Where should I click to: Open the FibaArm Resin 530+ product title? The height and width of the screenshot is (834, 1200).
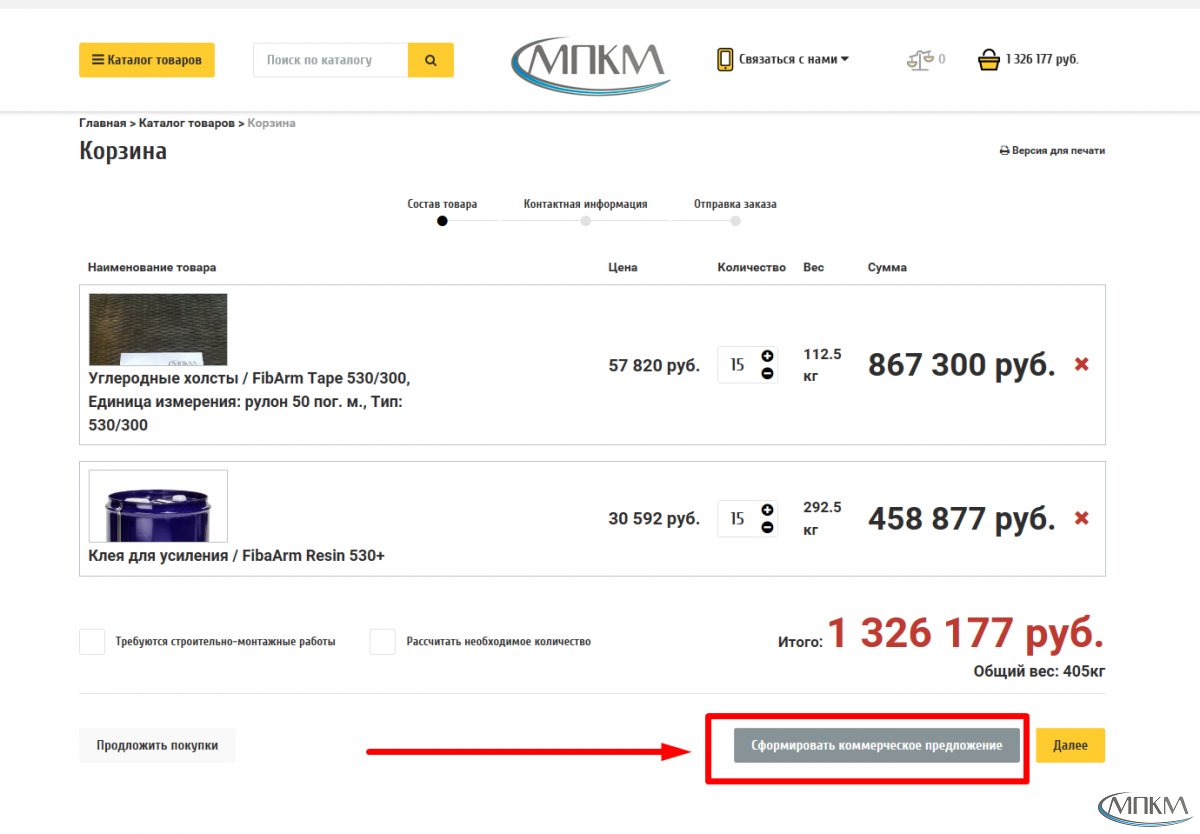click(x=237, y=556)
